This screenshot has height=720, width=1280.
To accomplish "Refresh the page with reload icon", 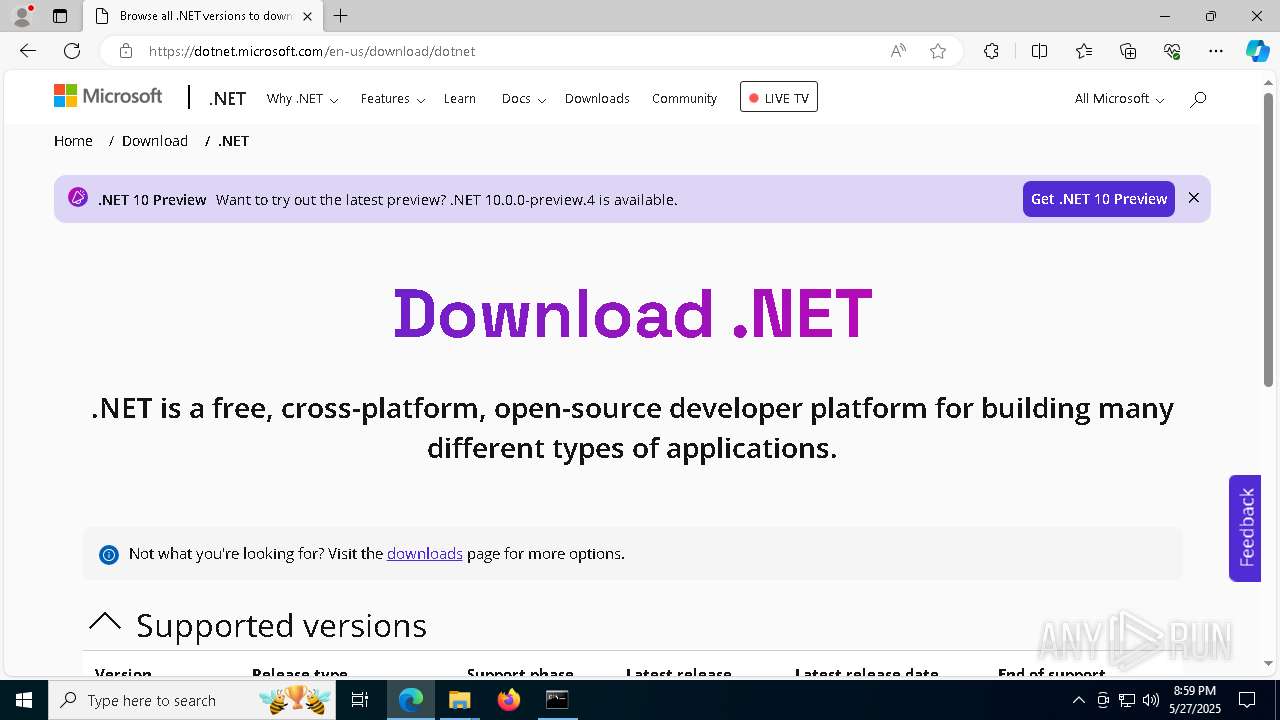I will tap(72, 51).
